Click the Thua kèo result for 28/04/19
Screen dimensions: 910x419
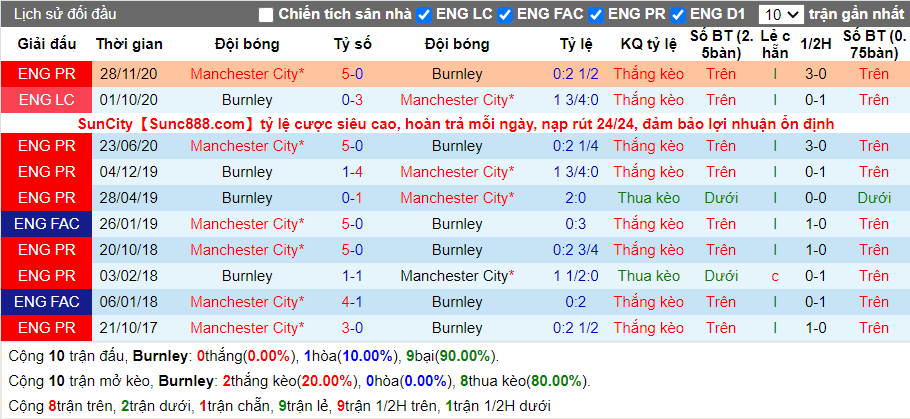tap(649, 198)
